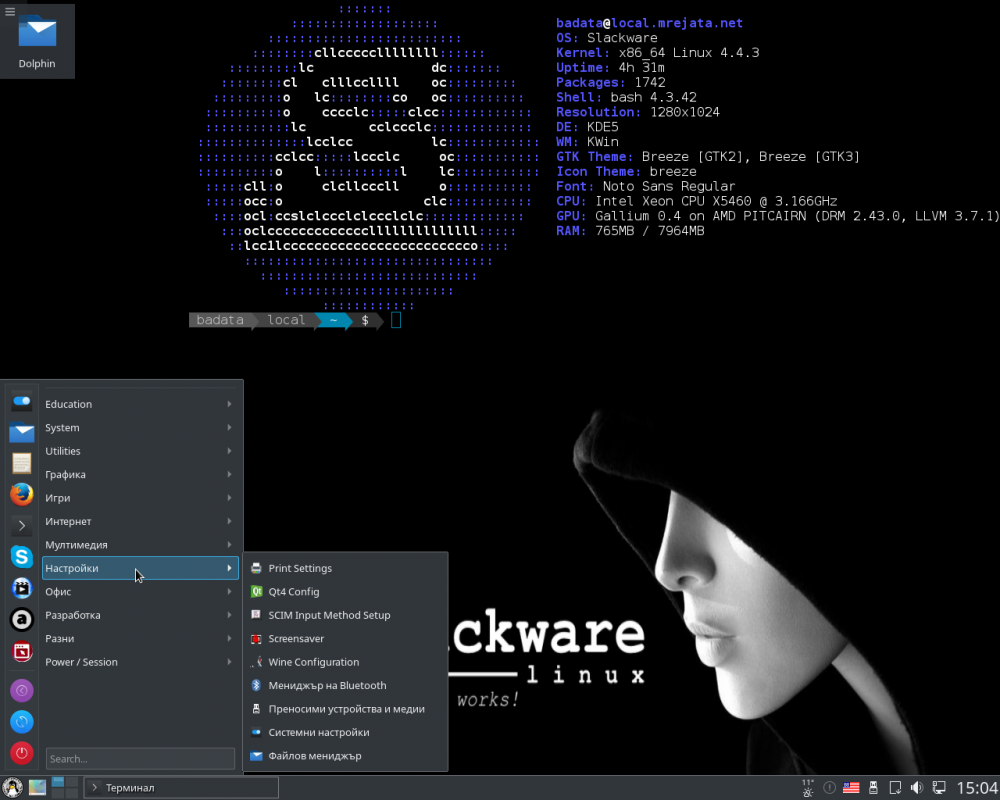
Task: Expand the Education category
Action: pyautogui.click(x=140, y=404)
